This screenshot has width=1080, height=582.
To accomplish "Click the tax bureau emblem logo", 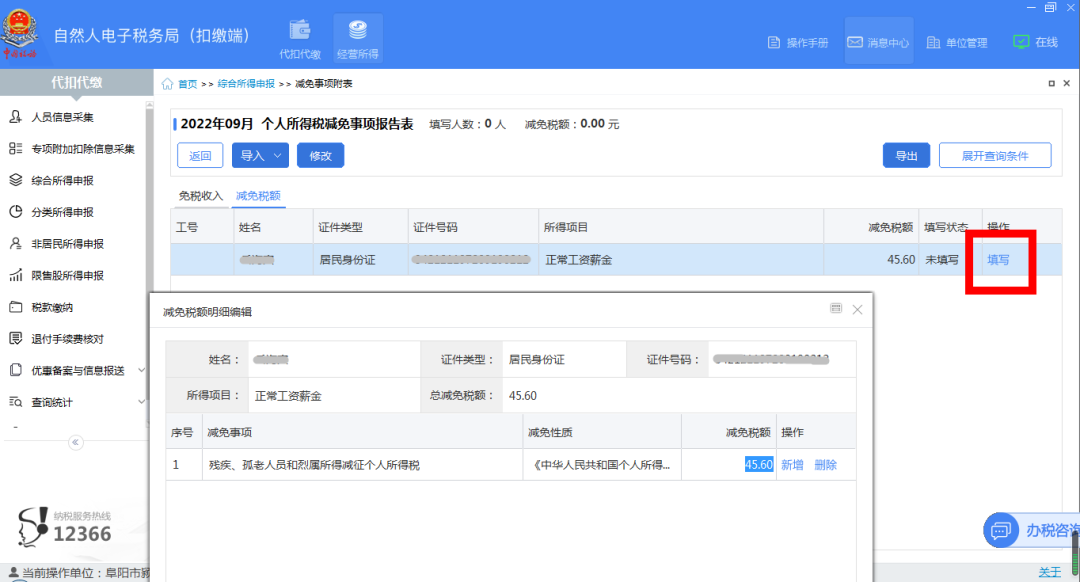I will pos(19,33).
